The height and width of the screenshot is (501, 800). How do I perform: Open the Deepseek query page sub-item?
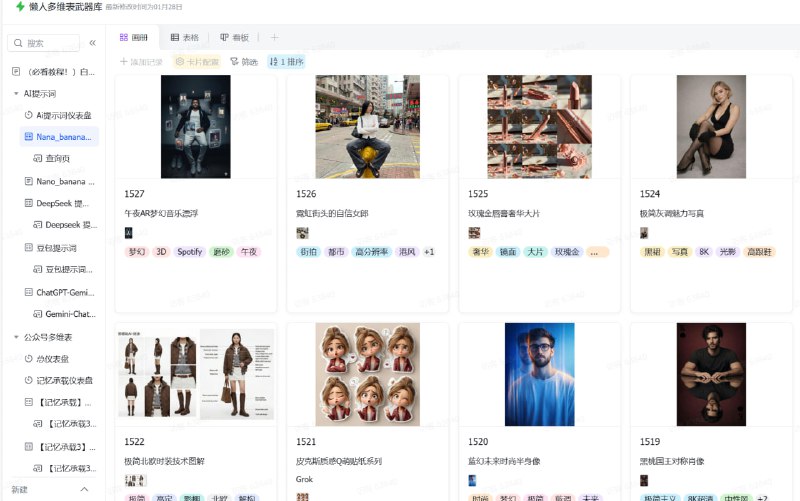click(65, 225)
